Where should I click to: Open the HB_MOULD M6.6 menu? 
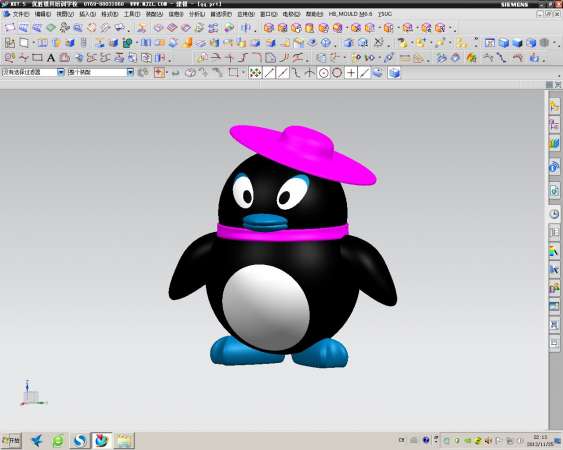tap(350, 14)
